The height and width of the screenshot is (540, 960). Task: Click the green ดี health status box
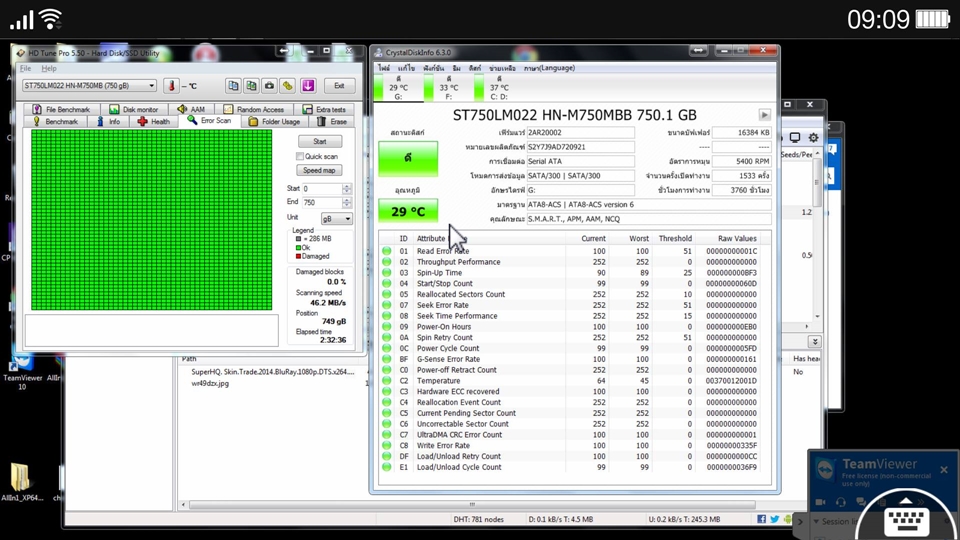[x=408, y=158]
